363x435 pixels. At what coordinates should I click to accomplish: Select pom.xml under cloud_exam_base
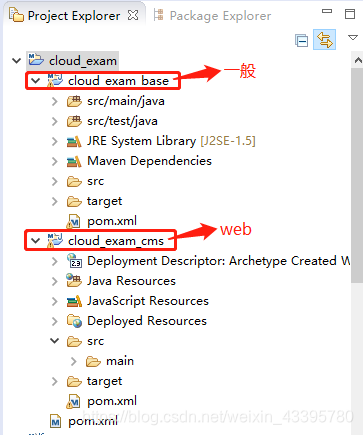pos(112,221)
